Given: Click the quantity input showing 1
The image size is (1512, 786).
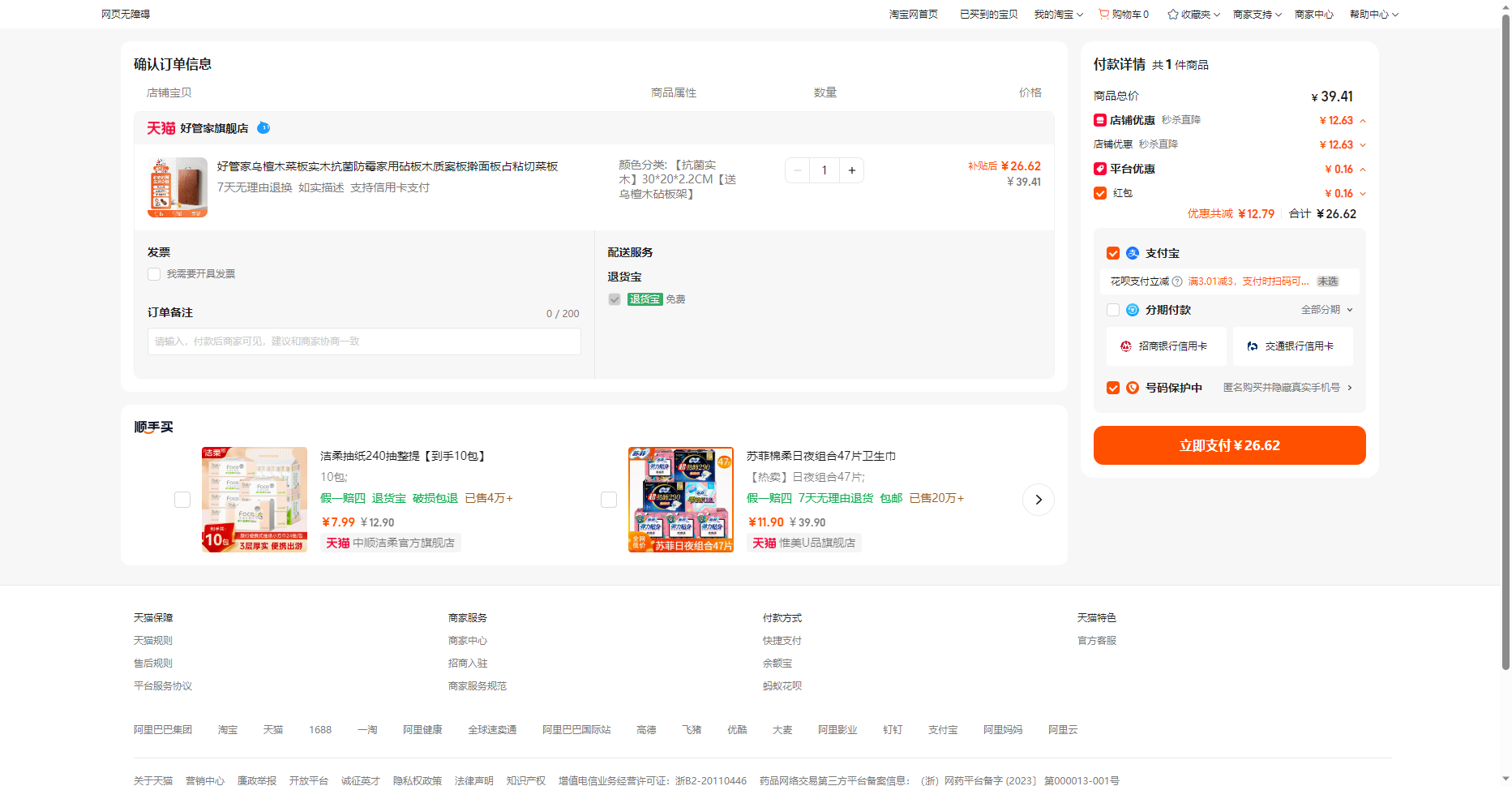Looking at the screenshot, I should click(x=825, y=170).
